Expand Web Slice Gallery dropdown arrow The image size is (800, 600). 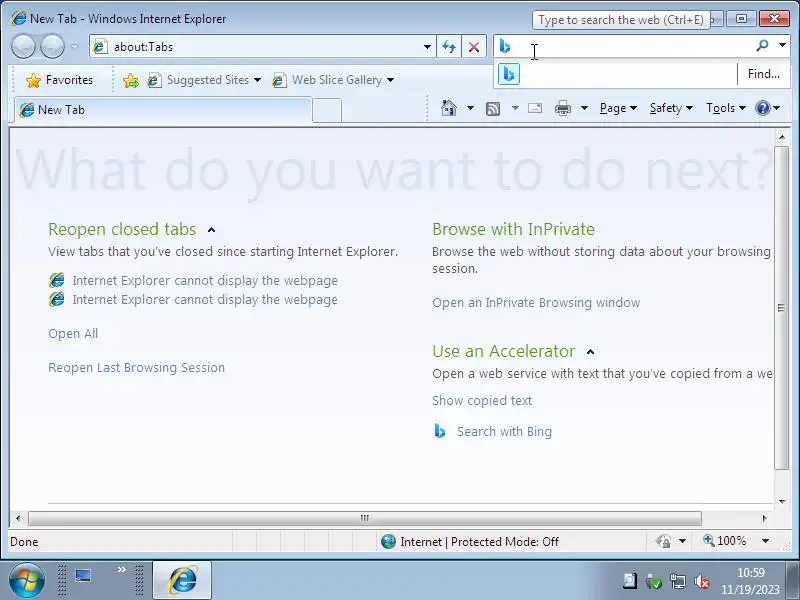point(390,80)
